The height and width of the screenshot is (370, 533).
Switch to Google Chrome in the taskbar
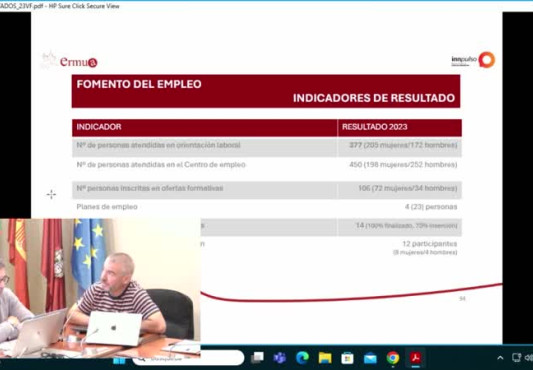[x=393, y=358]
